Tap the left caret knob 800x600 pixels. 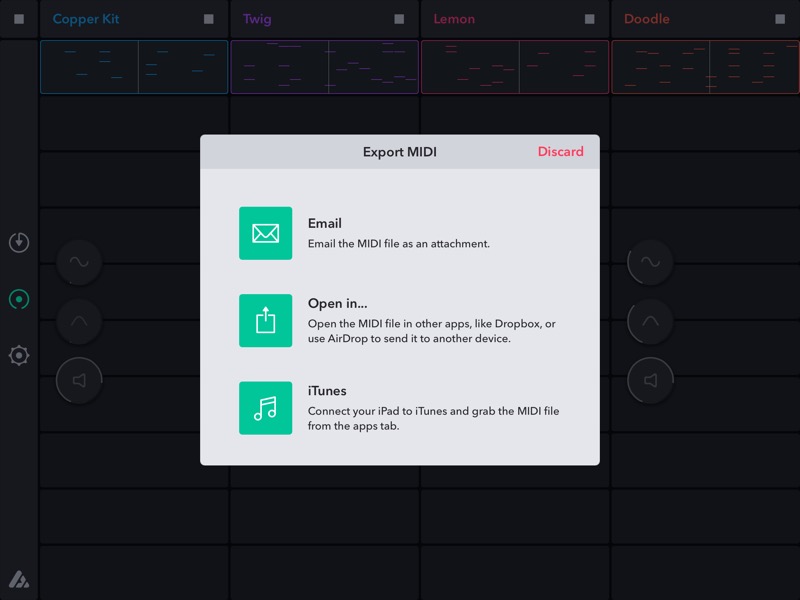point(79,321)
